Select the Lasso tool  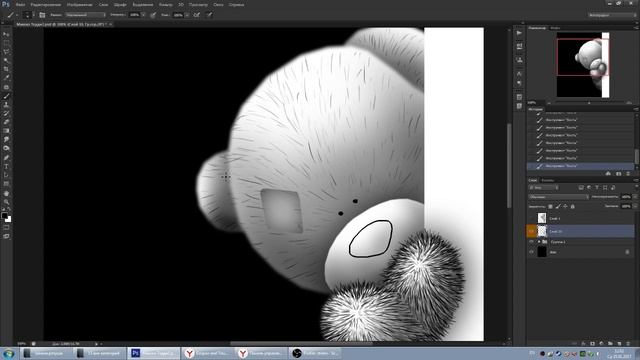click(x=6, y=52)
